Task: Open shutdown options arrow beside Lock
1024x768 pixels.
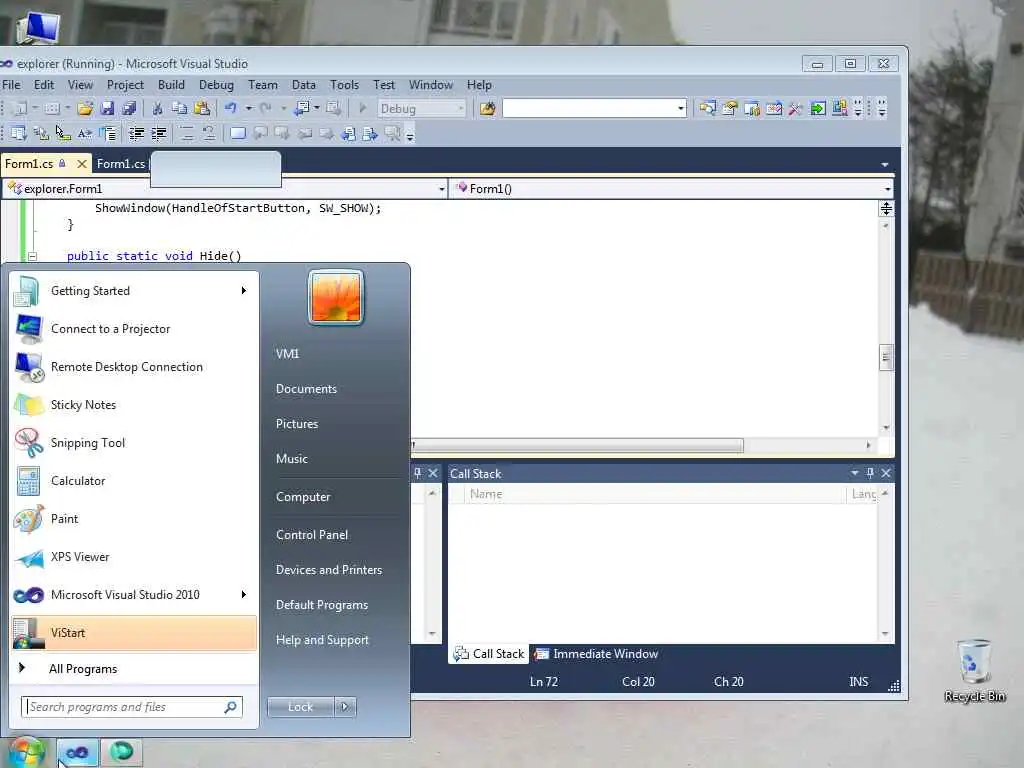Action: (x=345, y=707)
